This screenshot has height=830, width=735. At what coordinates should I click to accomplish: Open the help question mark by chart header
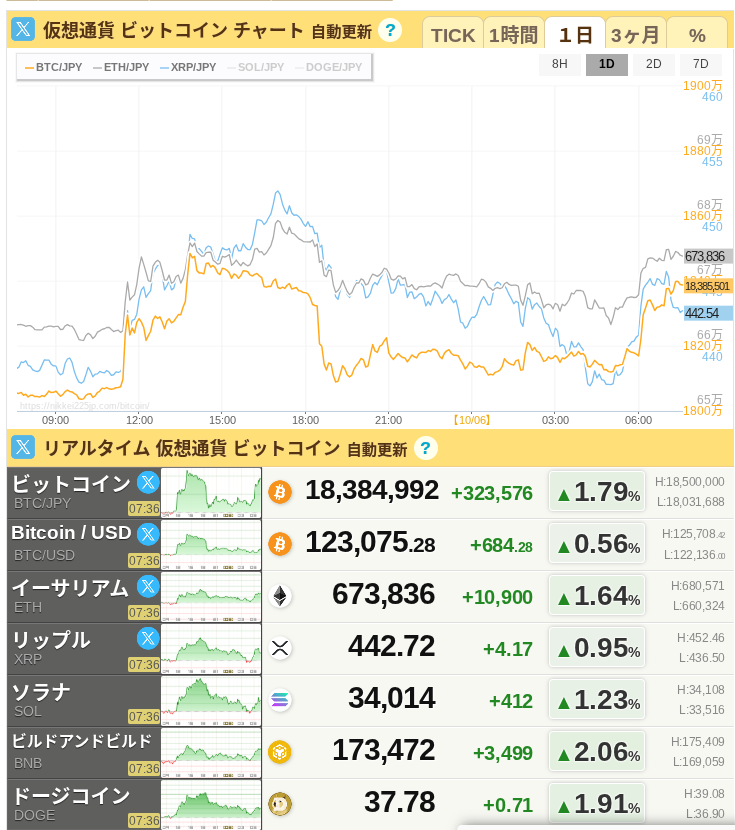[390, 30]
